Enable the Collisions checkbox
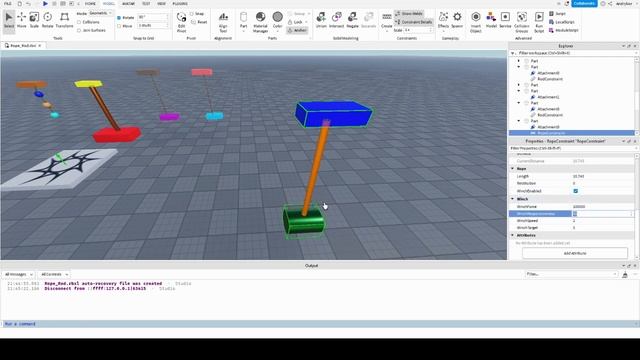The image size is (640, 360). pyautogui.click(x=79, y=22)
